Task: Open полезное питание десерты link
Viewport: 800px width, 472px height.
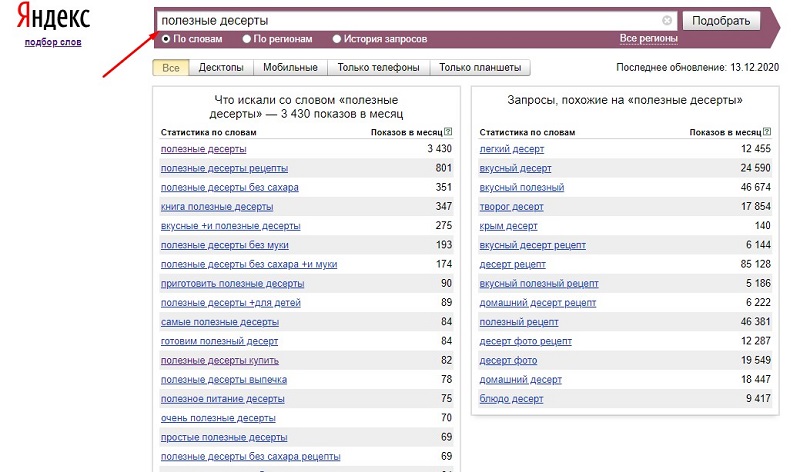Action: pyautogui.click(x=222, y=399)
